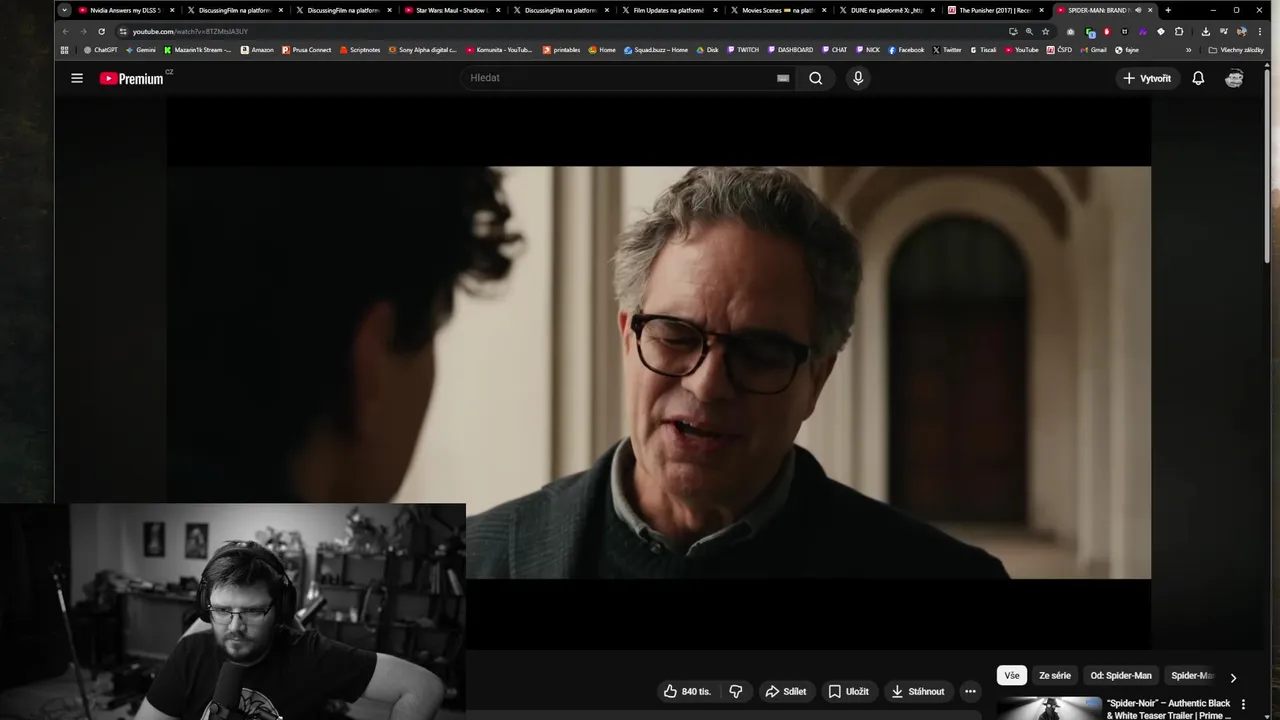
Task: Open browser Downloads icon
Action: click(x=1205, y=31)
